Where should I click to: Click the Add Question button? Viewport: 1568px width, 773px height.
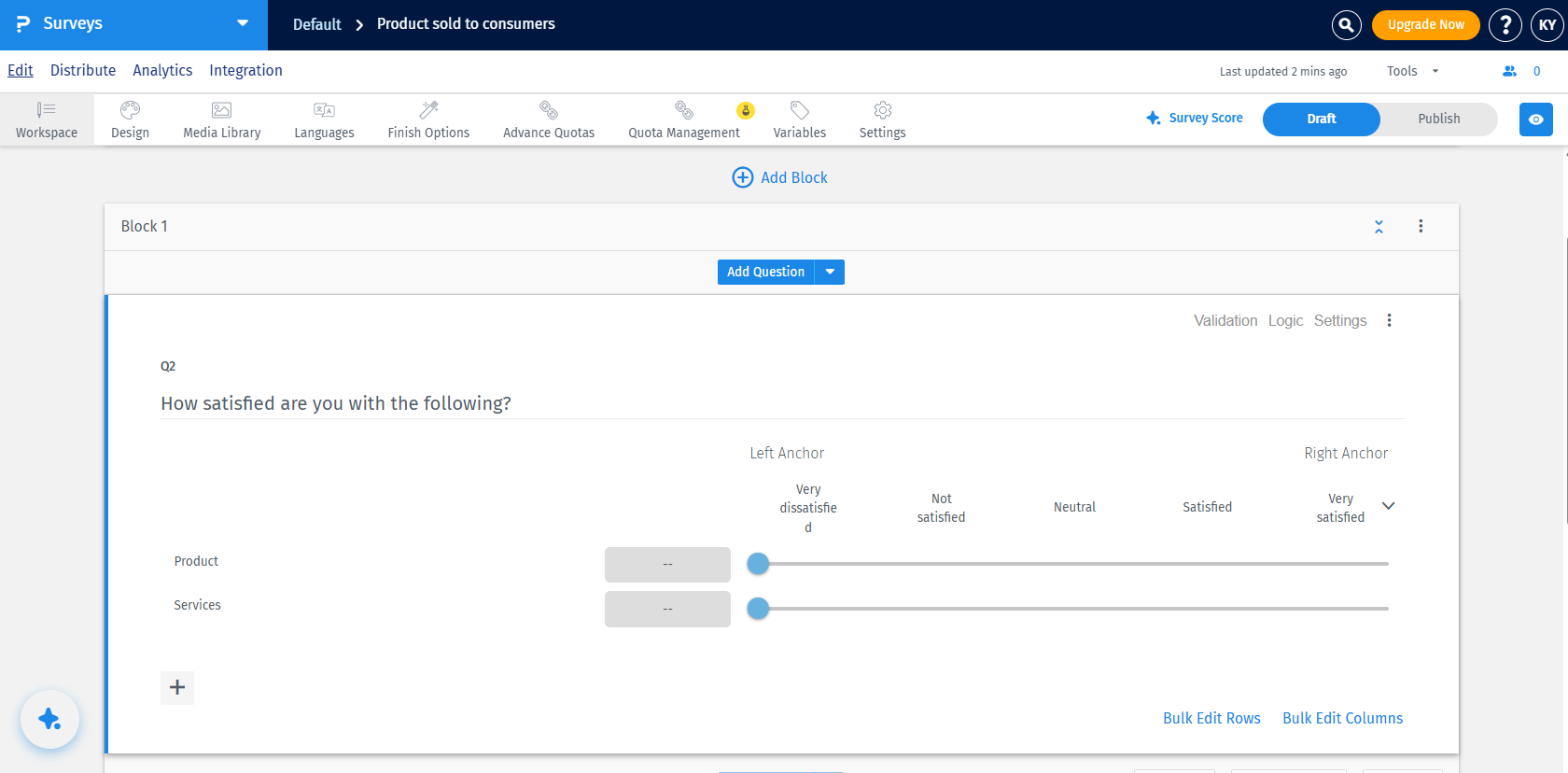click(x=765, y=272)
